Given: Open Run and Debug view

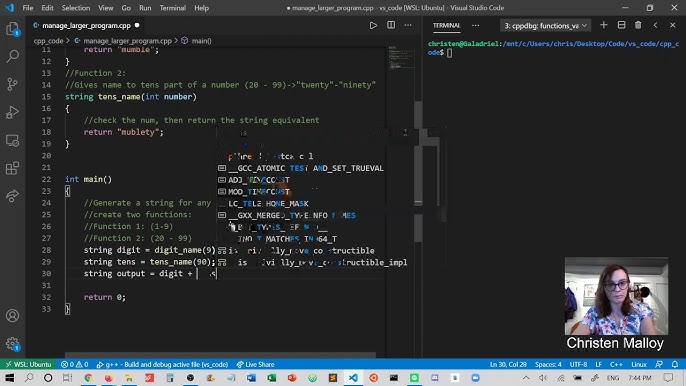Looking at the screenshot, I should [13, 112].
